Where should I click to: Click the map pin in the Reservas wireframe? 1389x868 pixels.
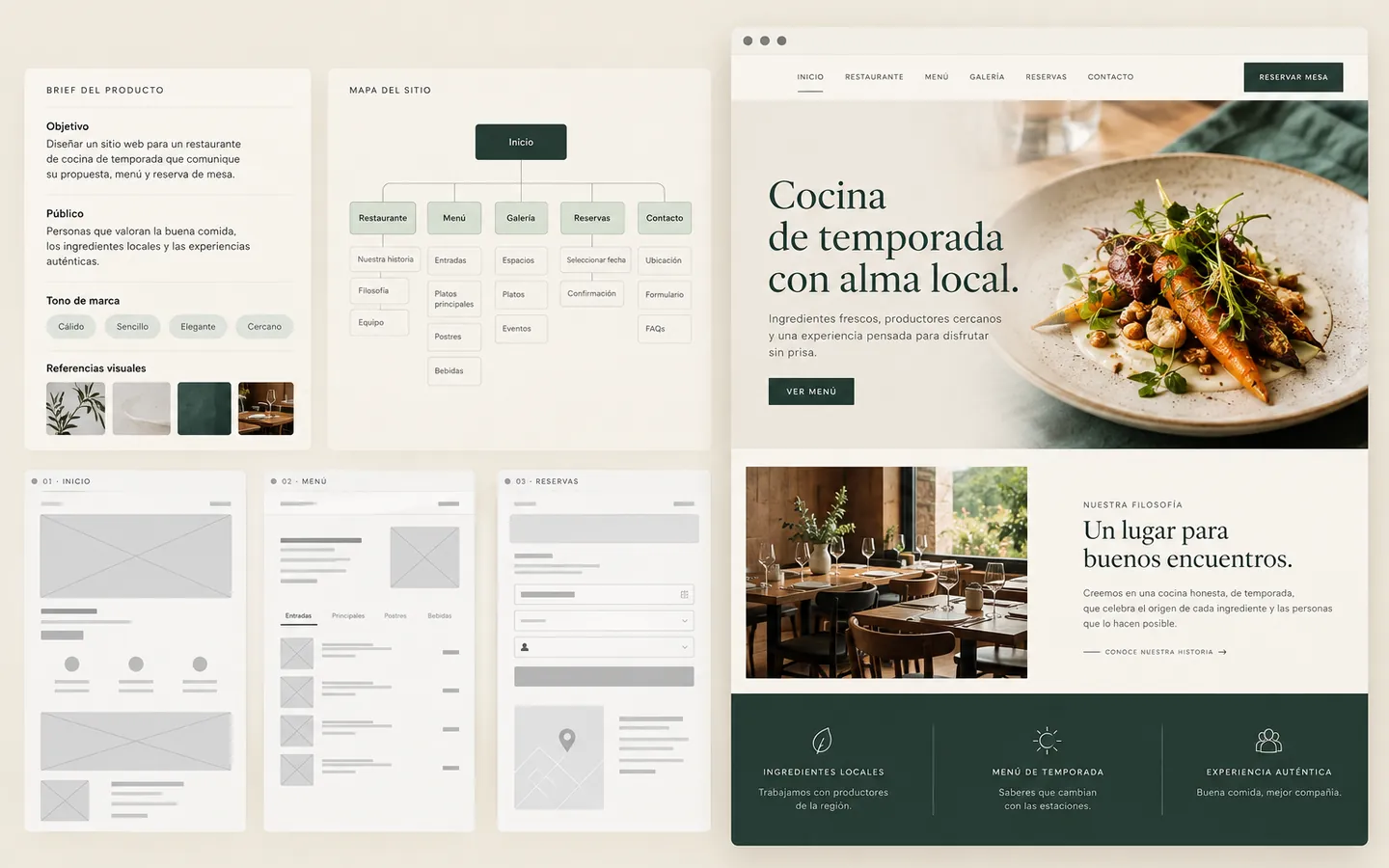click(x=567, y=740)
